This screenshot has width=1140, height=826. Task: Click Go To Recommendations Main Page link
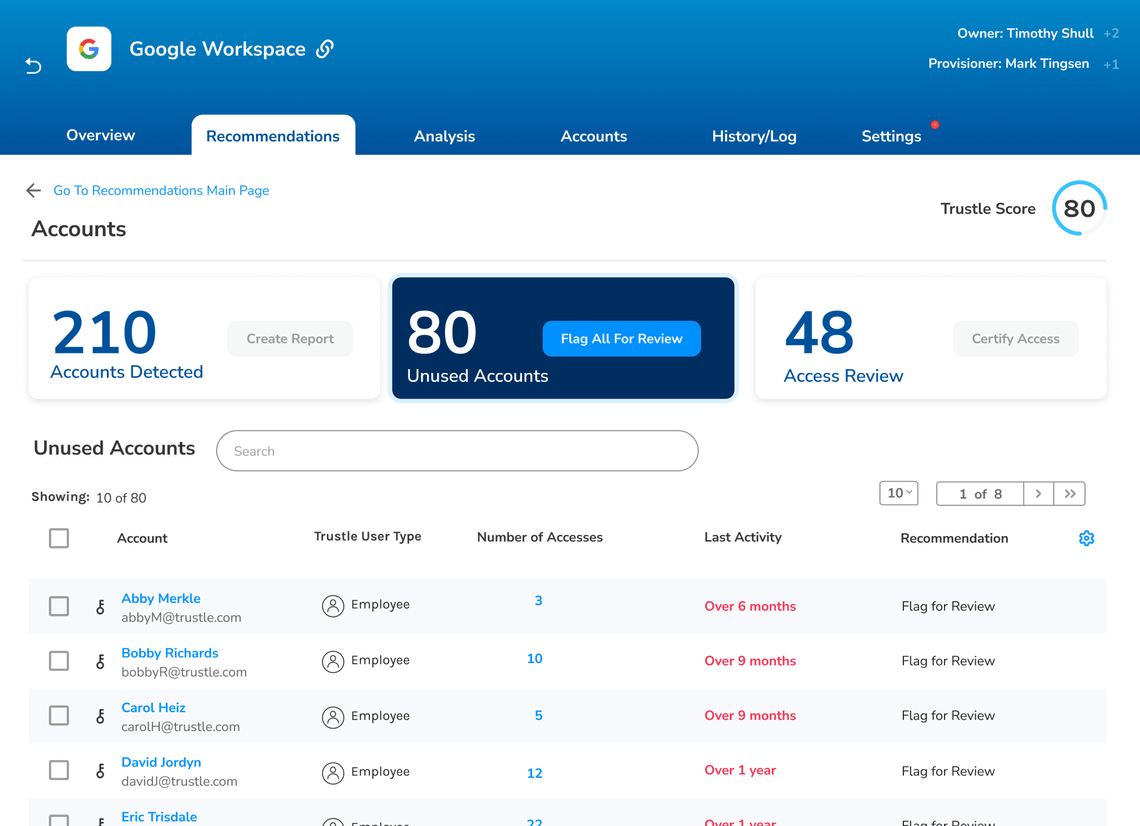pos(161,191)
